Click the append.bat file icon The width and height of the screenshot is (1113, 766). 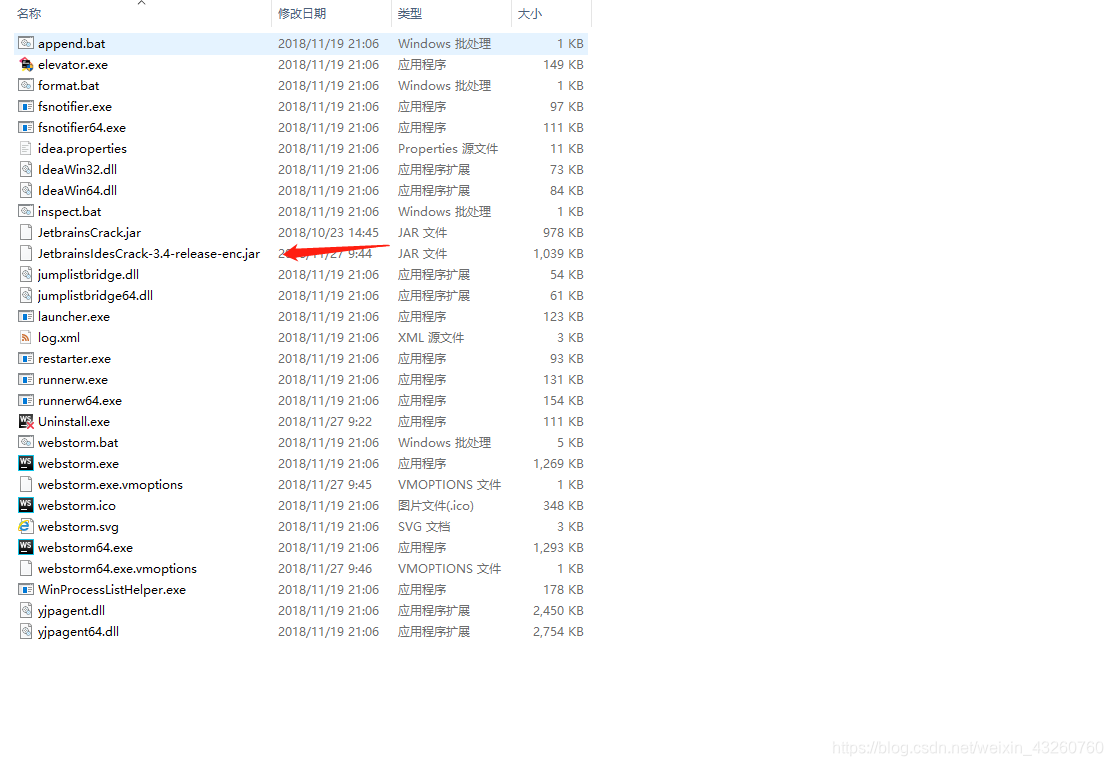(26, 43)
